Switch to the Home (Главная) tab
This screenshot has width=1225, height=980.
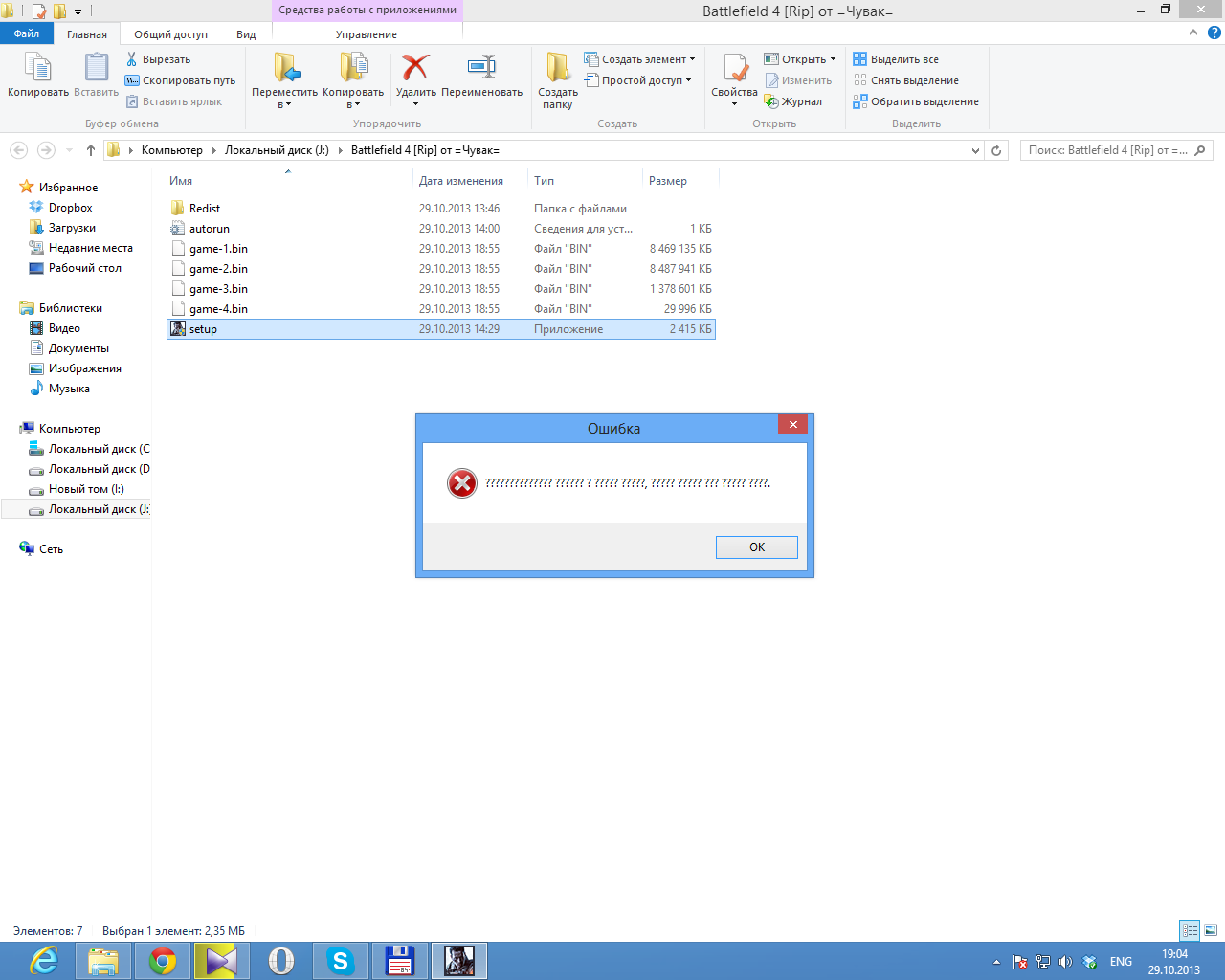(87, 34)
